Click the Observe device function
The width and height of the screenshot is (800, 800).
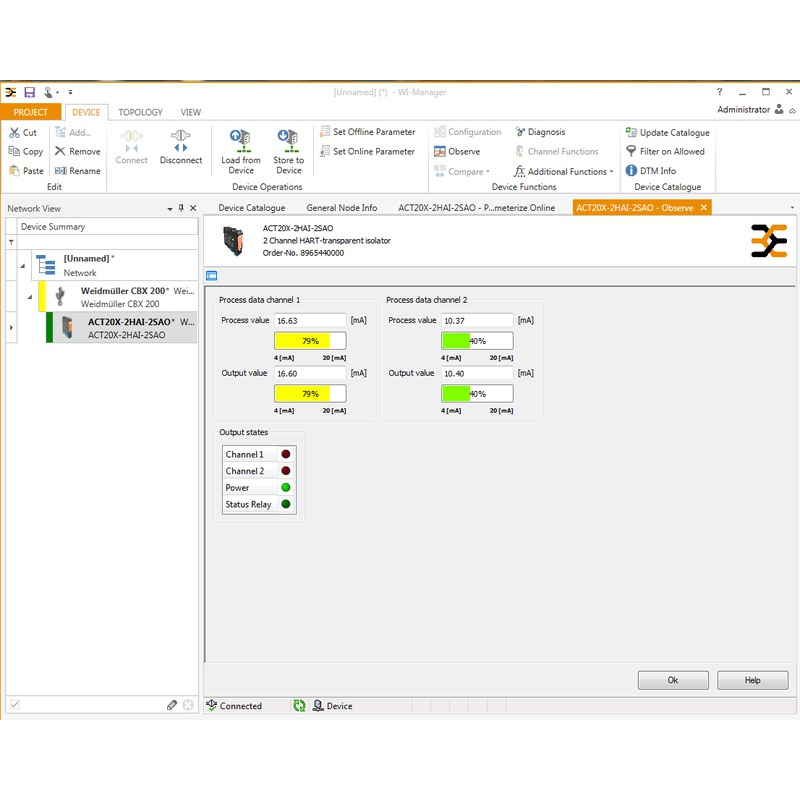pos(457,152)
